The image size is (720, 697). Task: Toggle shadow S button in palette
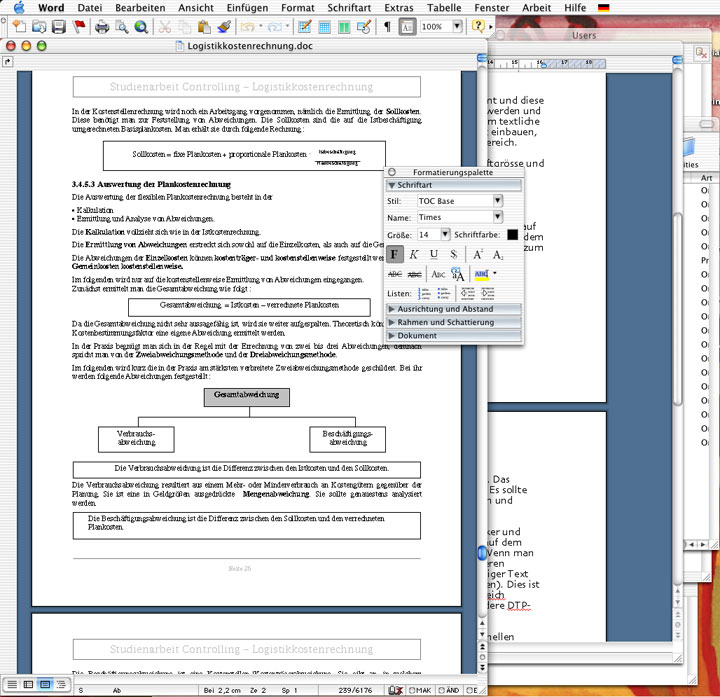[x=454, y=254]
